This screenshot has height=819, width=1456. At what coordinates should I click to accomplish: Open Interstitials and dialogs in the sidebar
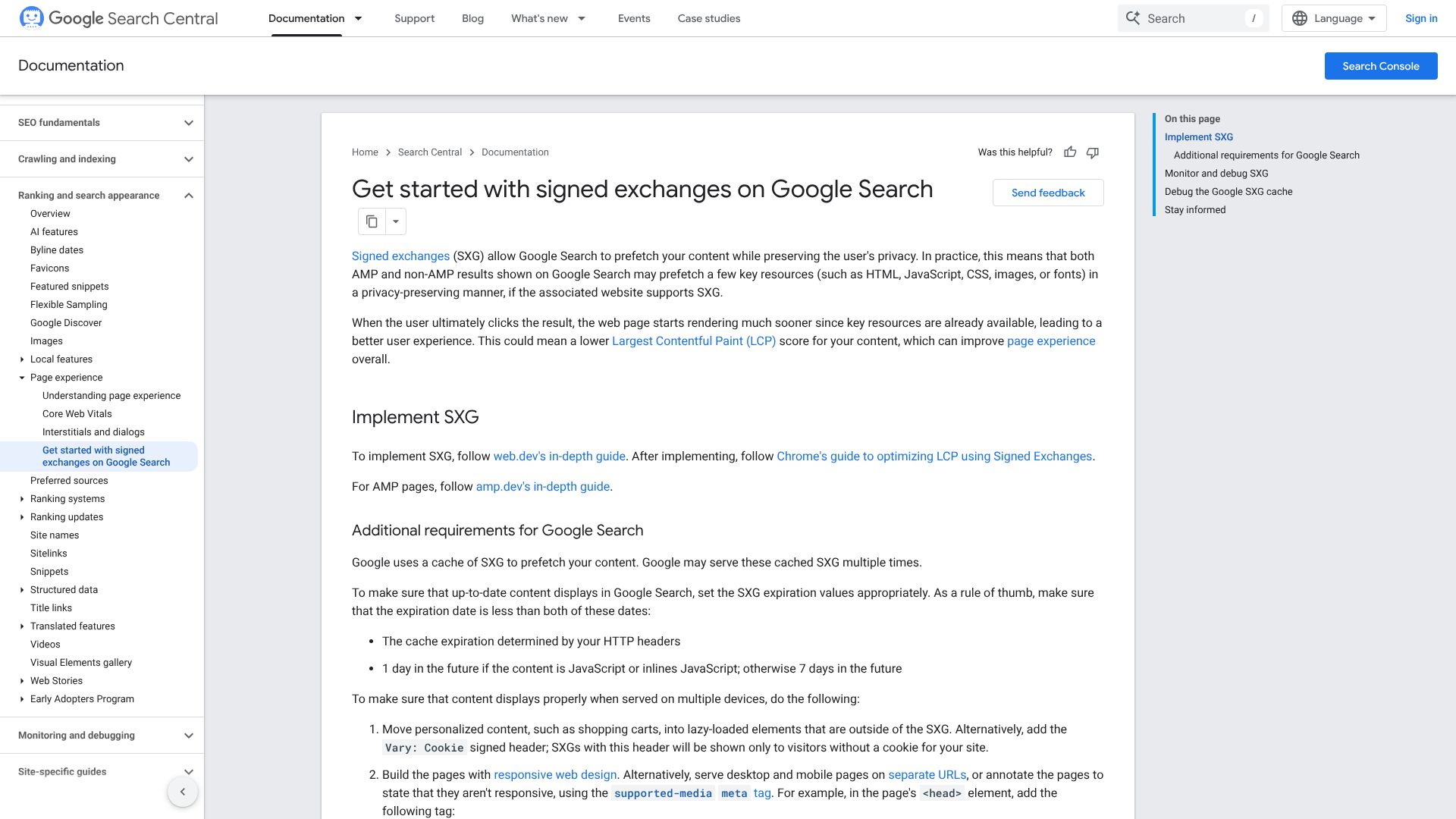[x=93, y=432]
